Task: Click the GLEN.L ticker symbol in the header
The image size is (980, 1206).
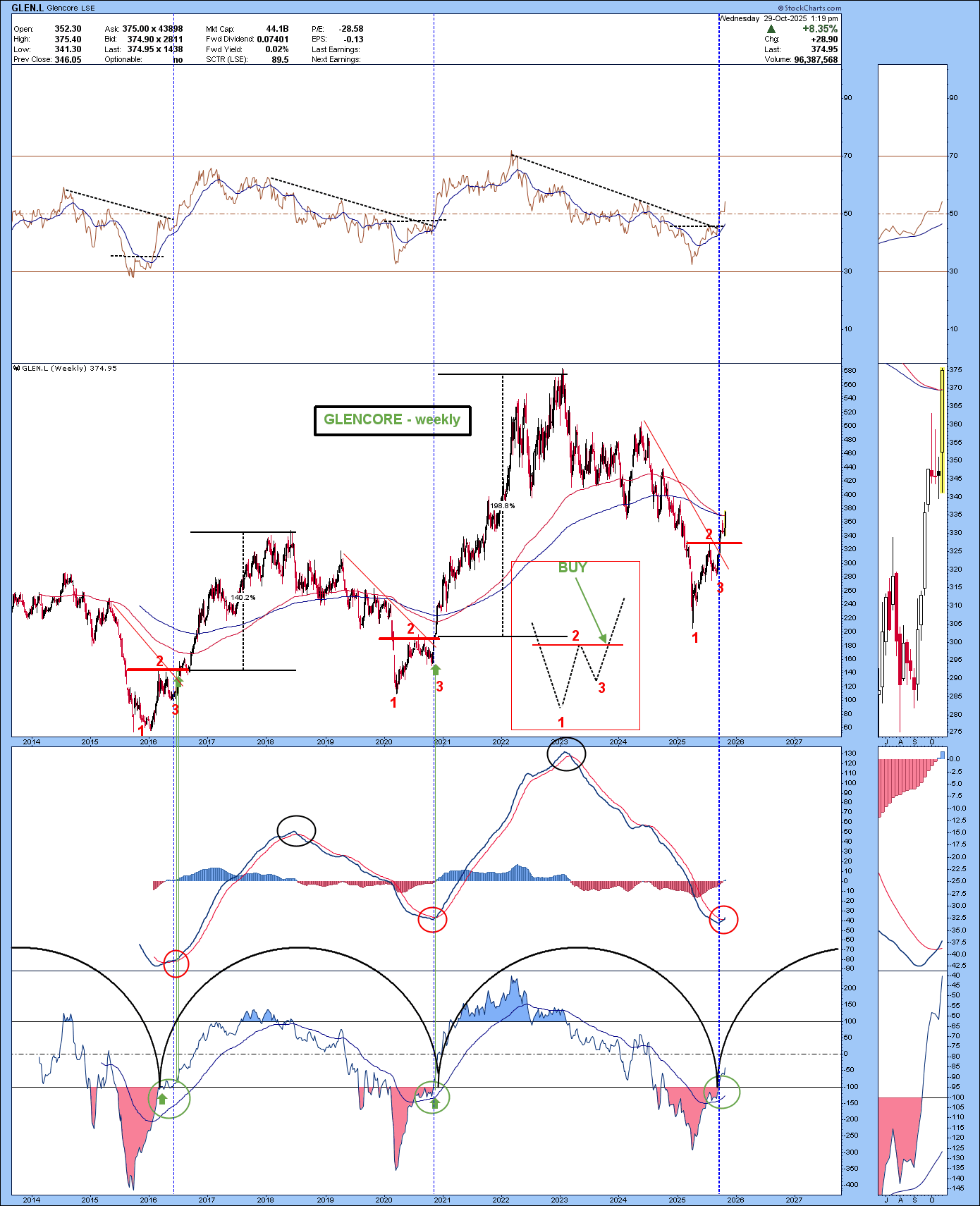Action: point(27,8)
